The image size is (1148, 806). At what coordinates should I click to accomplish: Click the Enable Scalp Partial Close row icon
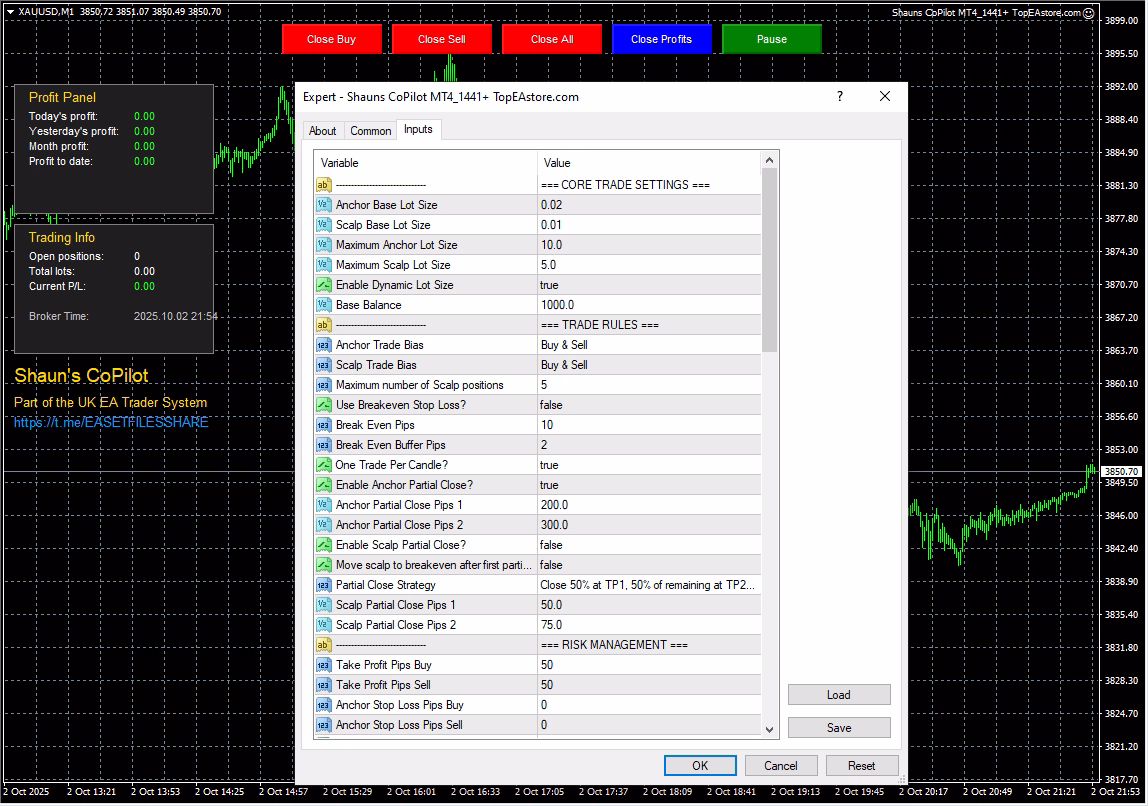pyautogui.click(x=324, y=545)
